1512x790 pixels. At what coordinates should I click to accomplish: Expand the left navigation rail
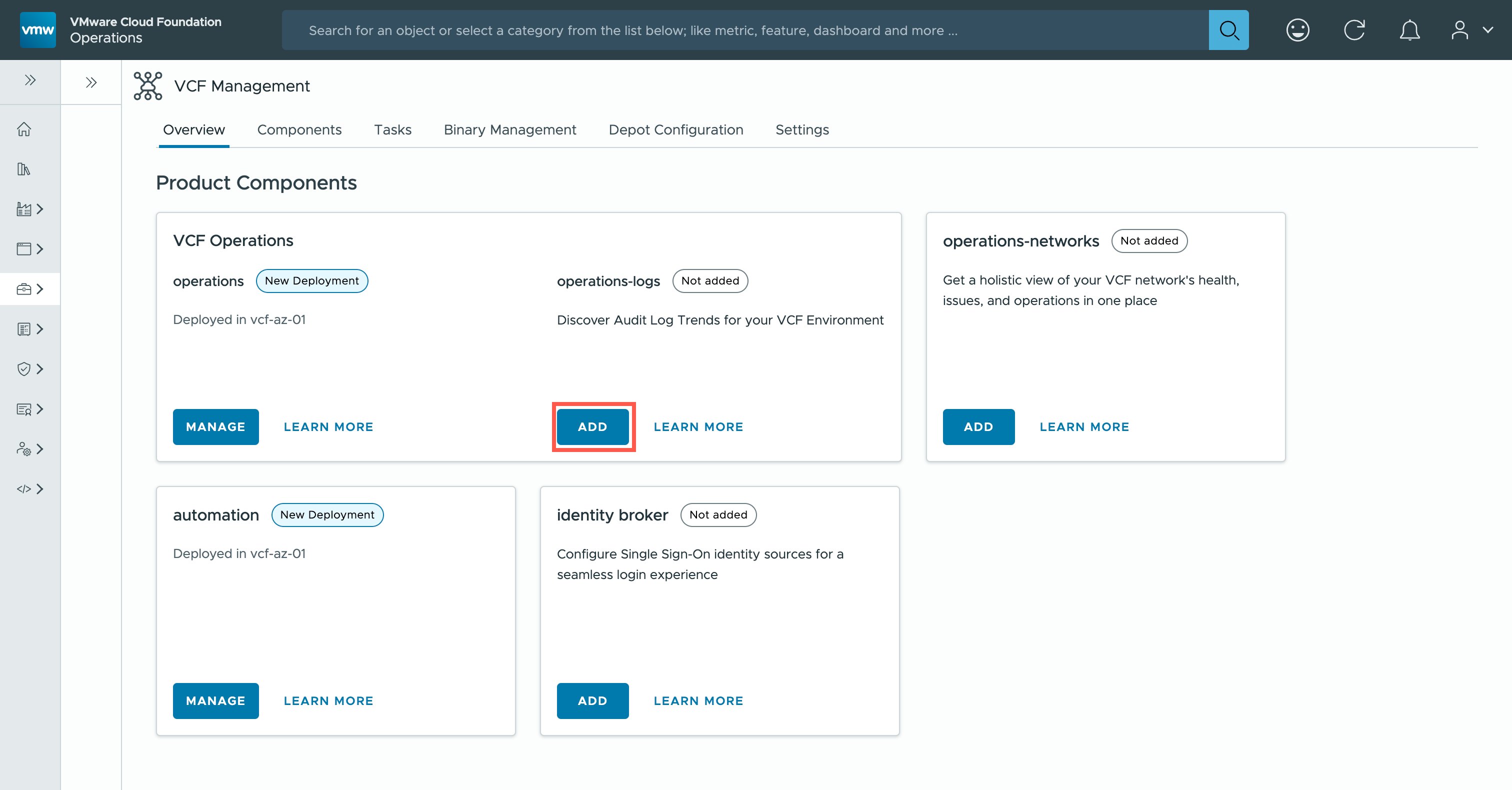point(30,80)
